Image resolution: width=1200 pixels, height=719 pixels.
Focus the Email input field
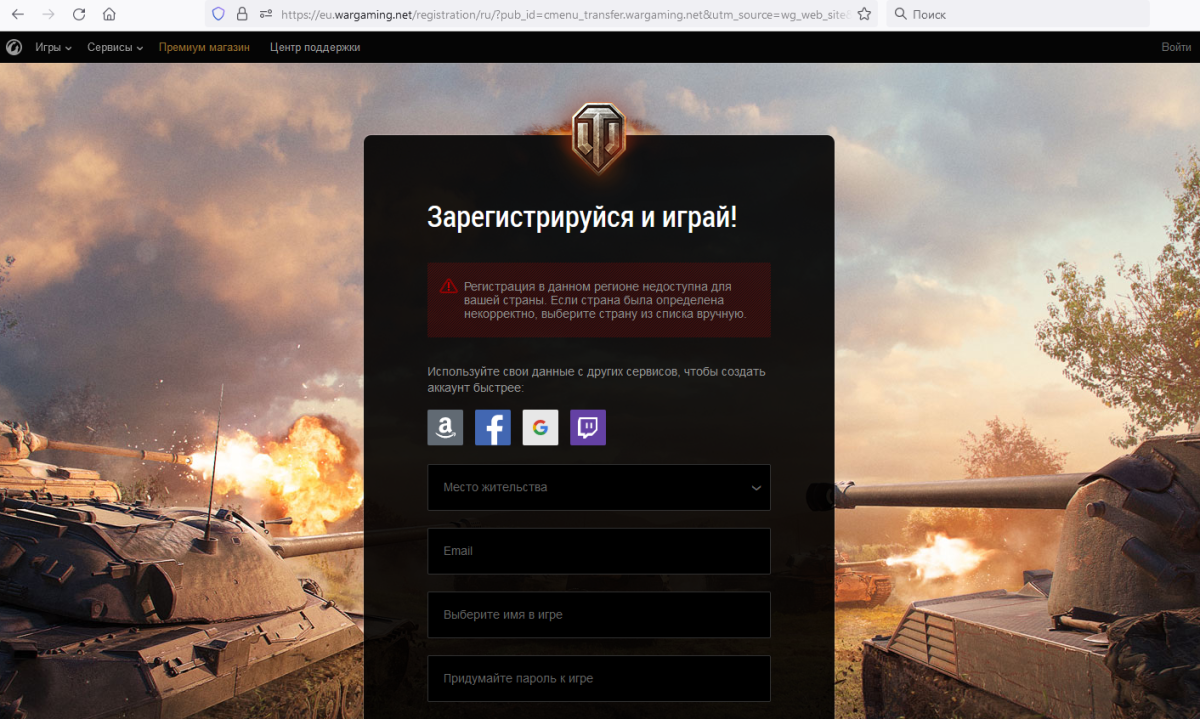[599, 551]
